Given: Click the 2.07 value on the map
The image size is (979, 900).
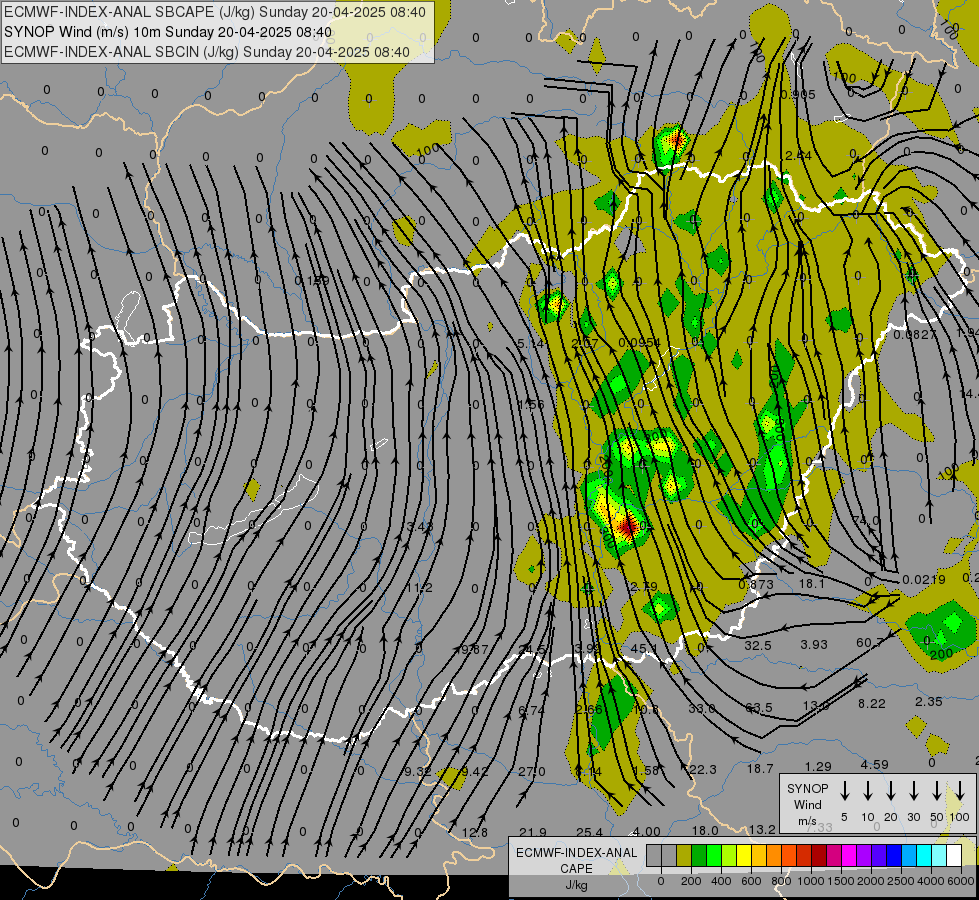Looking at the screenshot, I should 584,343.
